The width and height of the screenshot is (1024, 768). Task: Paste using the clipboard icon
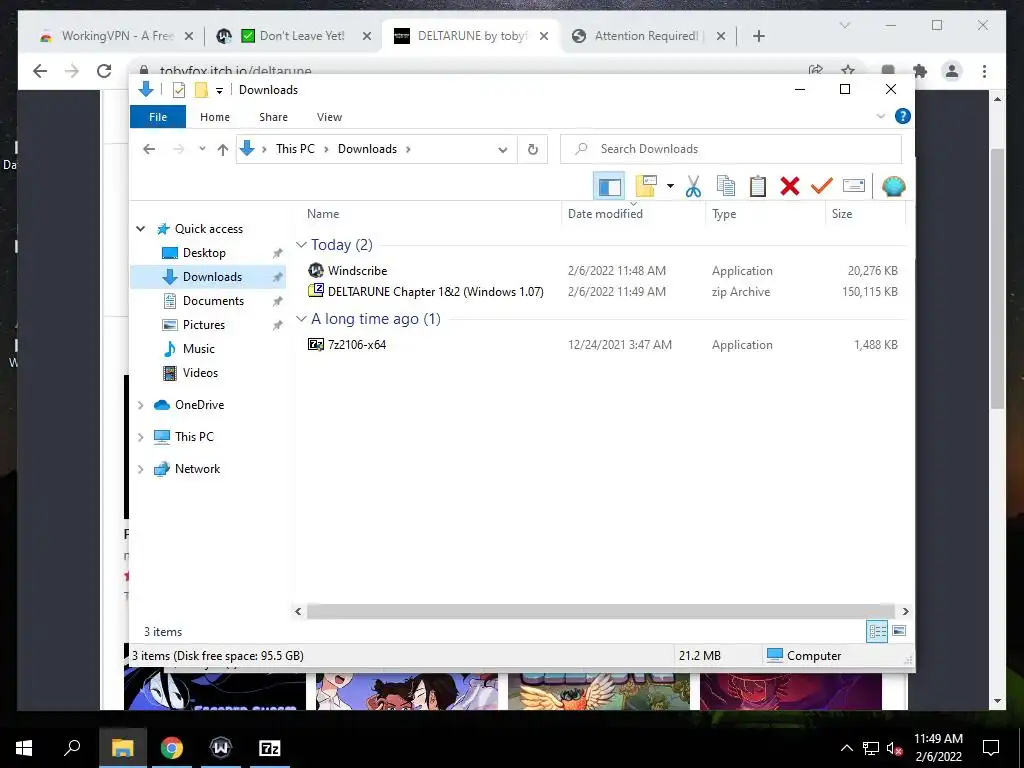click(758, 187)
